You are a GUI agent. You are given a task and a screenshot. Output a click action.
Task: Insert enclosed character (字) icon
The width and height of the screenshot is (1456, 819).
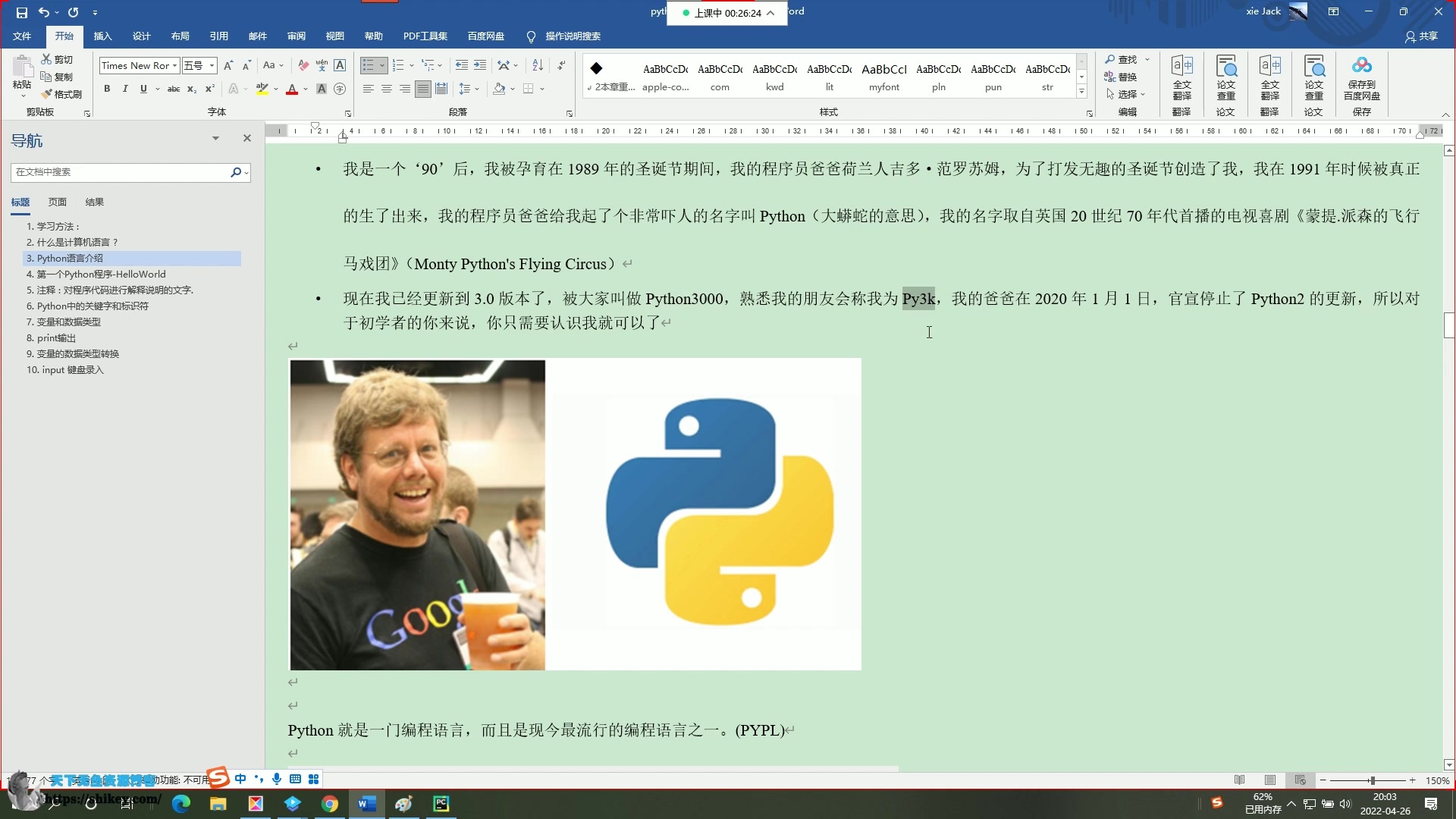click(x=340, y=89)
